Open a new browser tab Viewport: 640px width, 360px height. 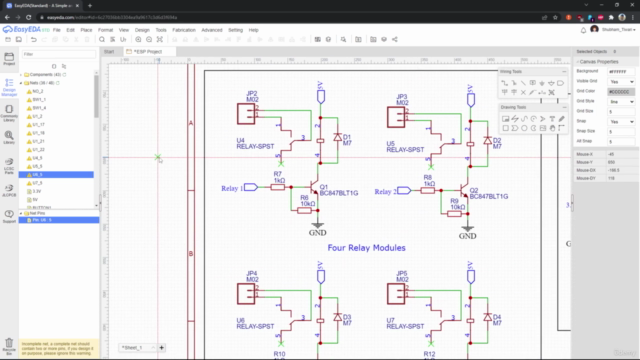[x=90, y=6]
